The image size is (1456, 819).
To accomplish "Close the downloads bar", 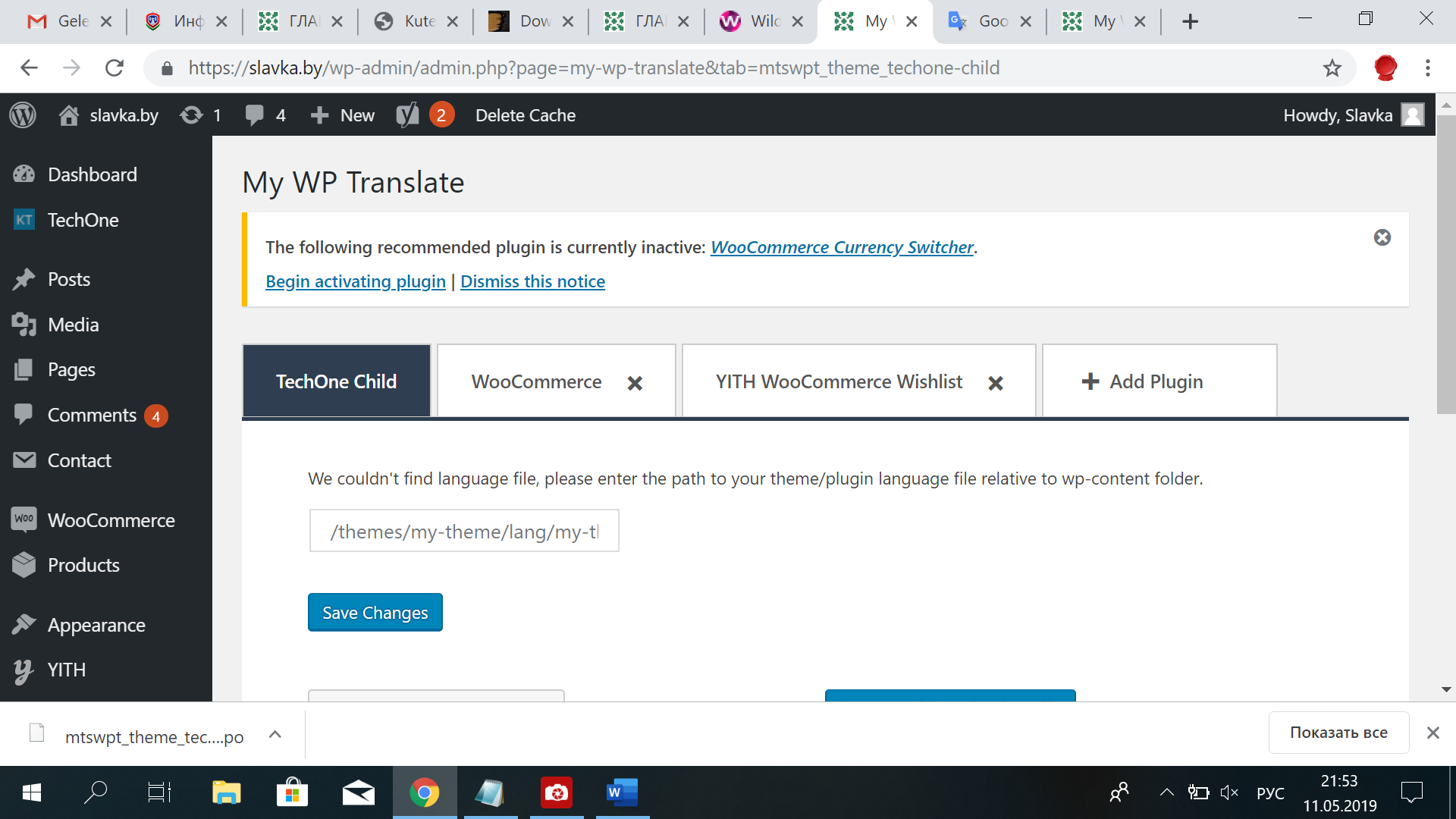I will (1433, 733).
